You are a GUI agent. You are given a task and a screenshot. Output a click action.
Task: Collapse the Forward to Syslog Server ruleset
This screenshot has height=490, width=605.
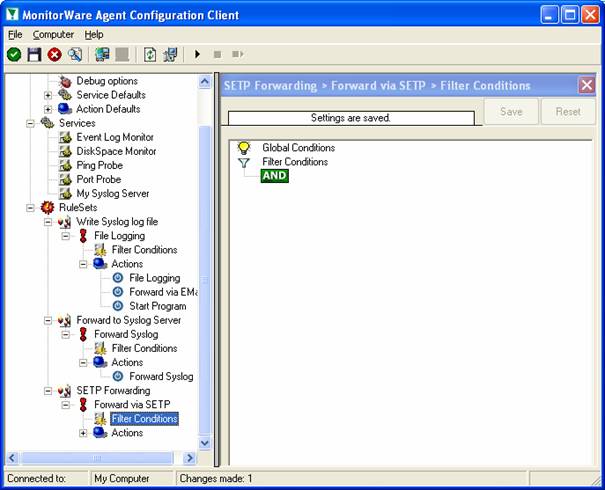48,321
